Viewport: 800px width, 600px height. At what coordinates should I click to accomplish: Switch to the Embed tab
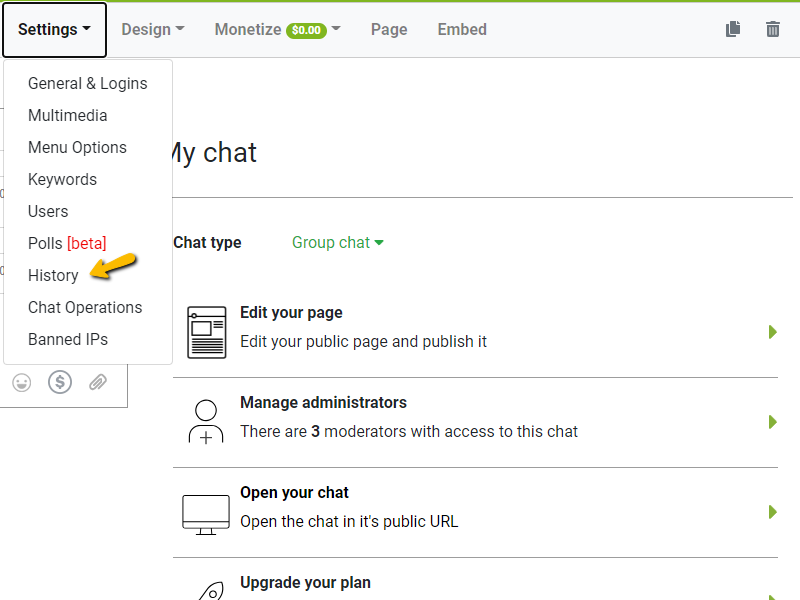click(x=461, y=29)
